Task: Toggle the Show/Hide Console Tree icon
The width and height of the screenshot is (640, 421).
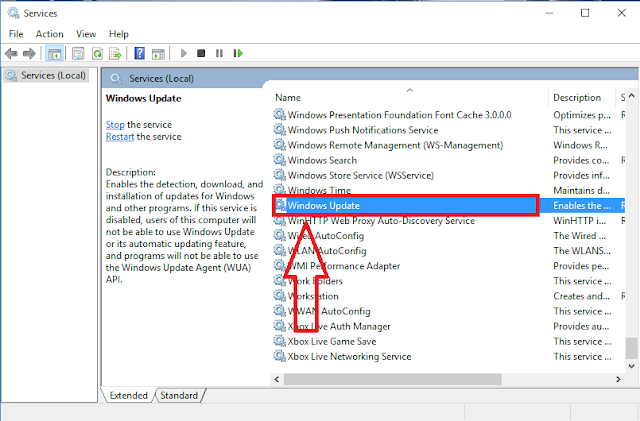Action: [54, 53]
